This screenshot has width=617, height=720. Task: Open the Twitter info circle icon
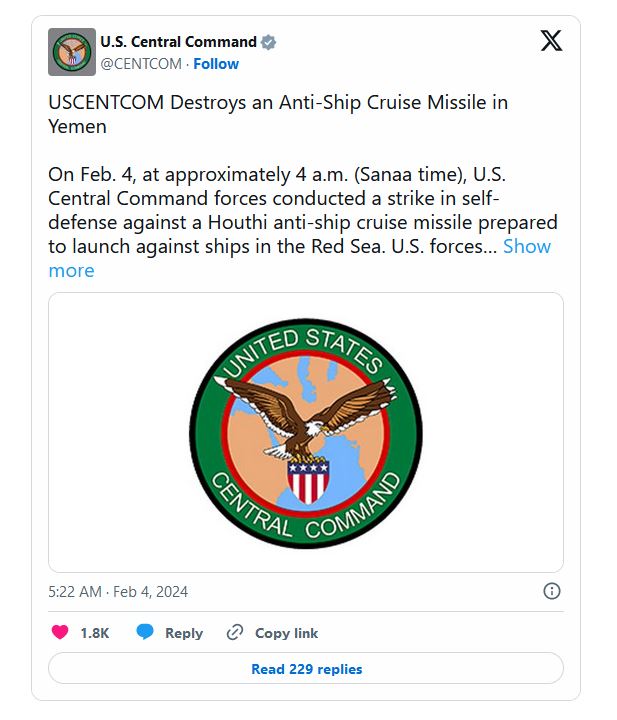[551, 591]
